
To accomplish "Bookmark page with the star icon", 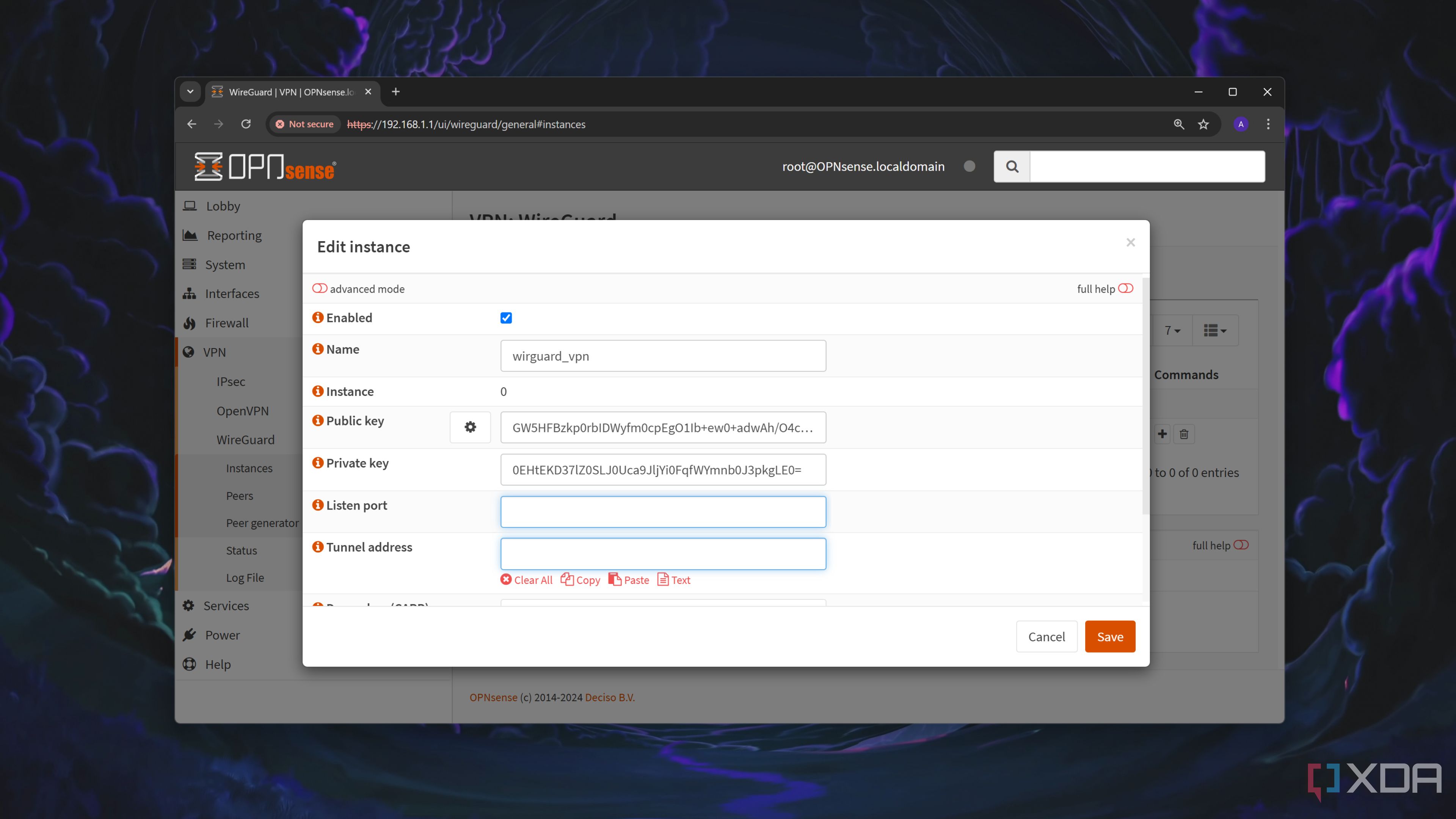I will (1203, 124).
